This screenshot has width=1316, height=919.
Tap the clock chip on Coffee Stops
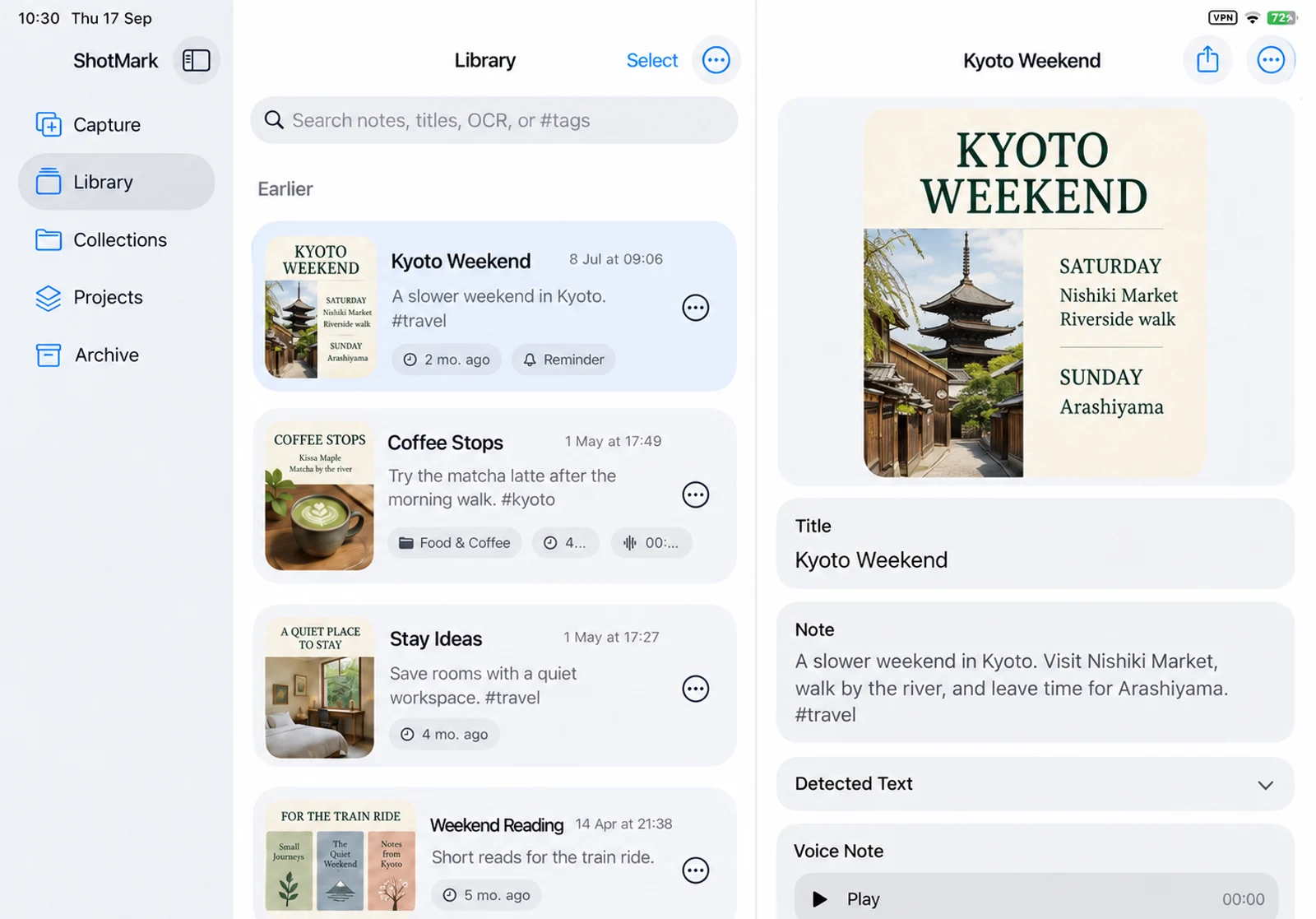pos(565,543)
